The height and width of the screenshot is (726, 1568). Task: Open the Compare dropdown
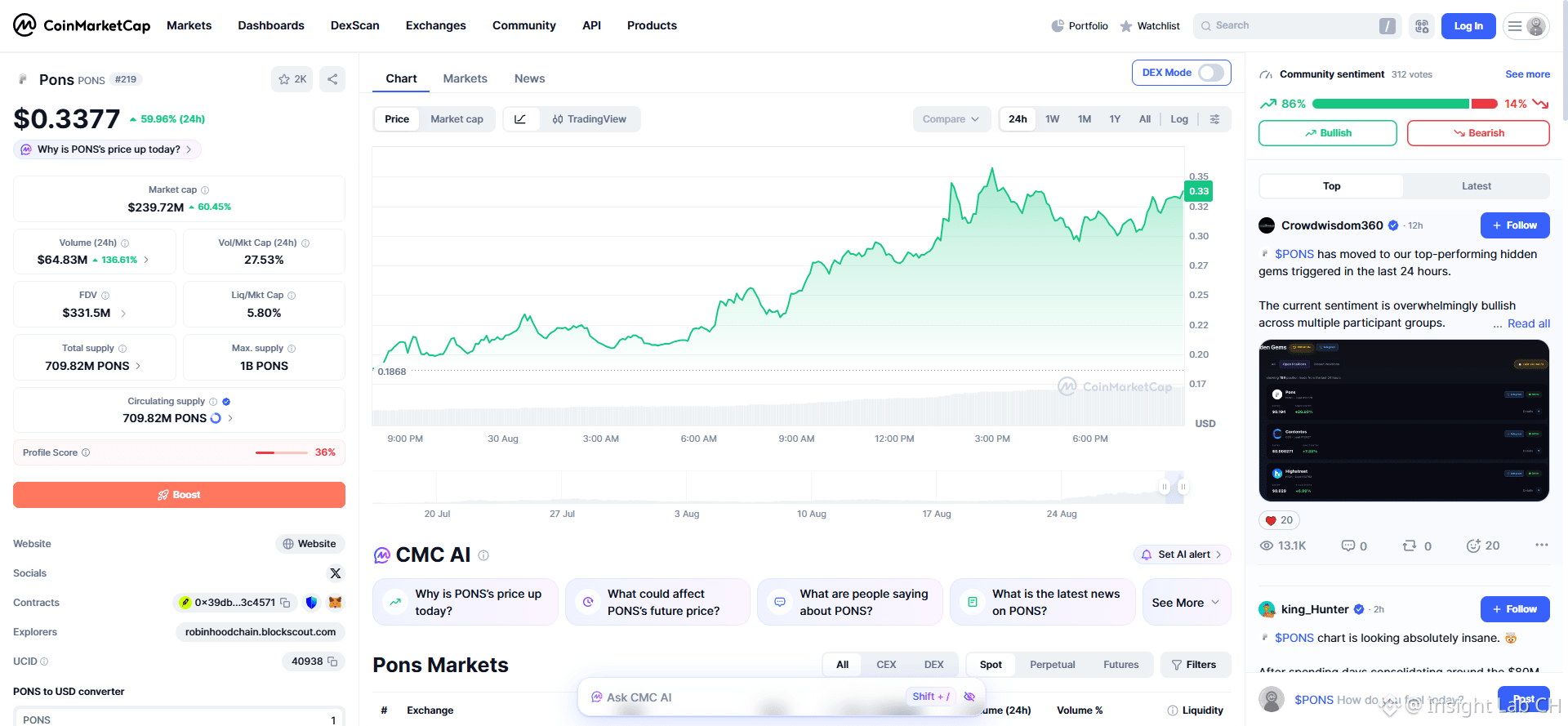coord(951,119)
